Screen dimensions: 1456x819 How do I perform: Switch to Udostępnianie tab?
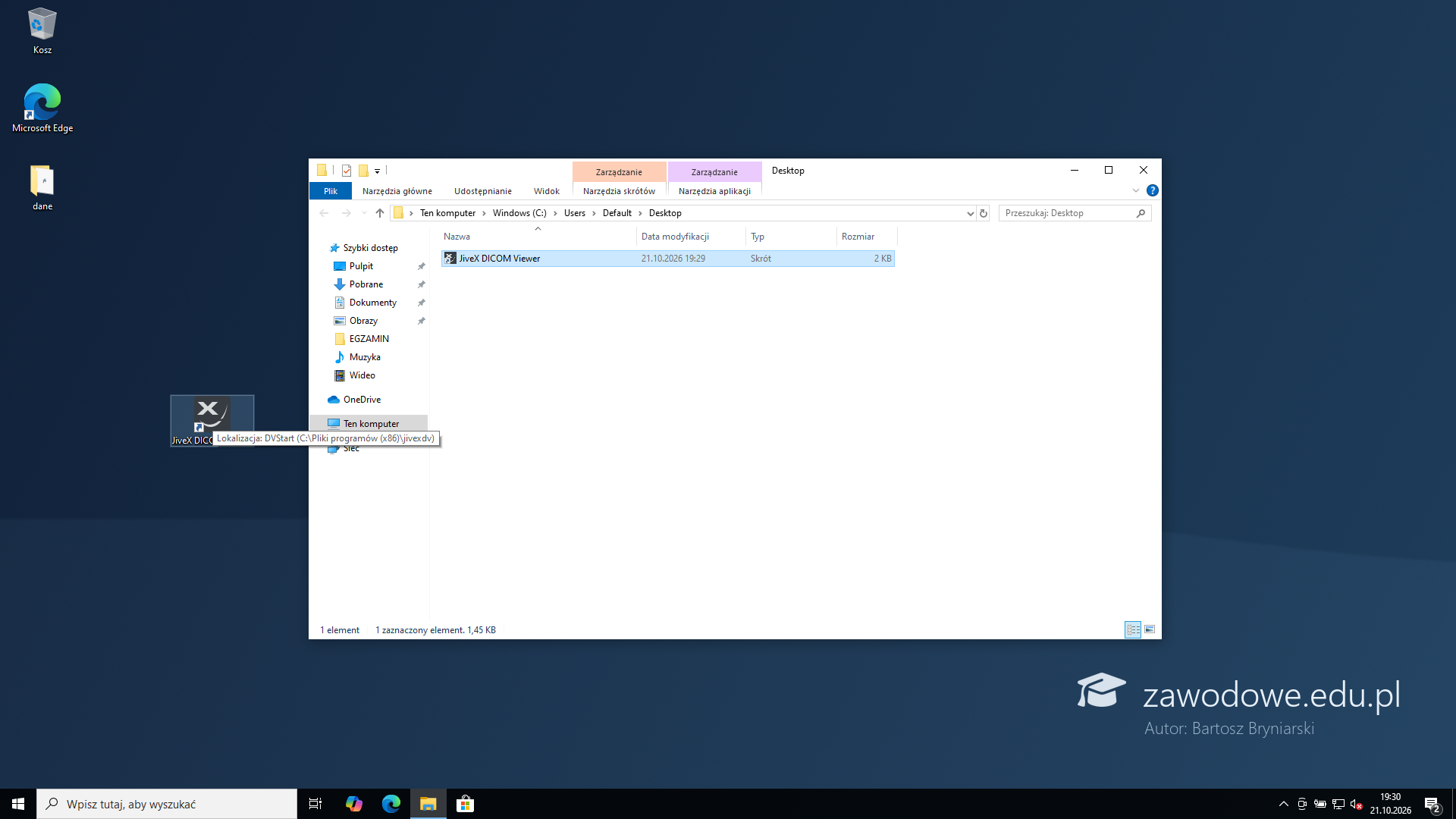pyautogui.click(x=483, y=191)
